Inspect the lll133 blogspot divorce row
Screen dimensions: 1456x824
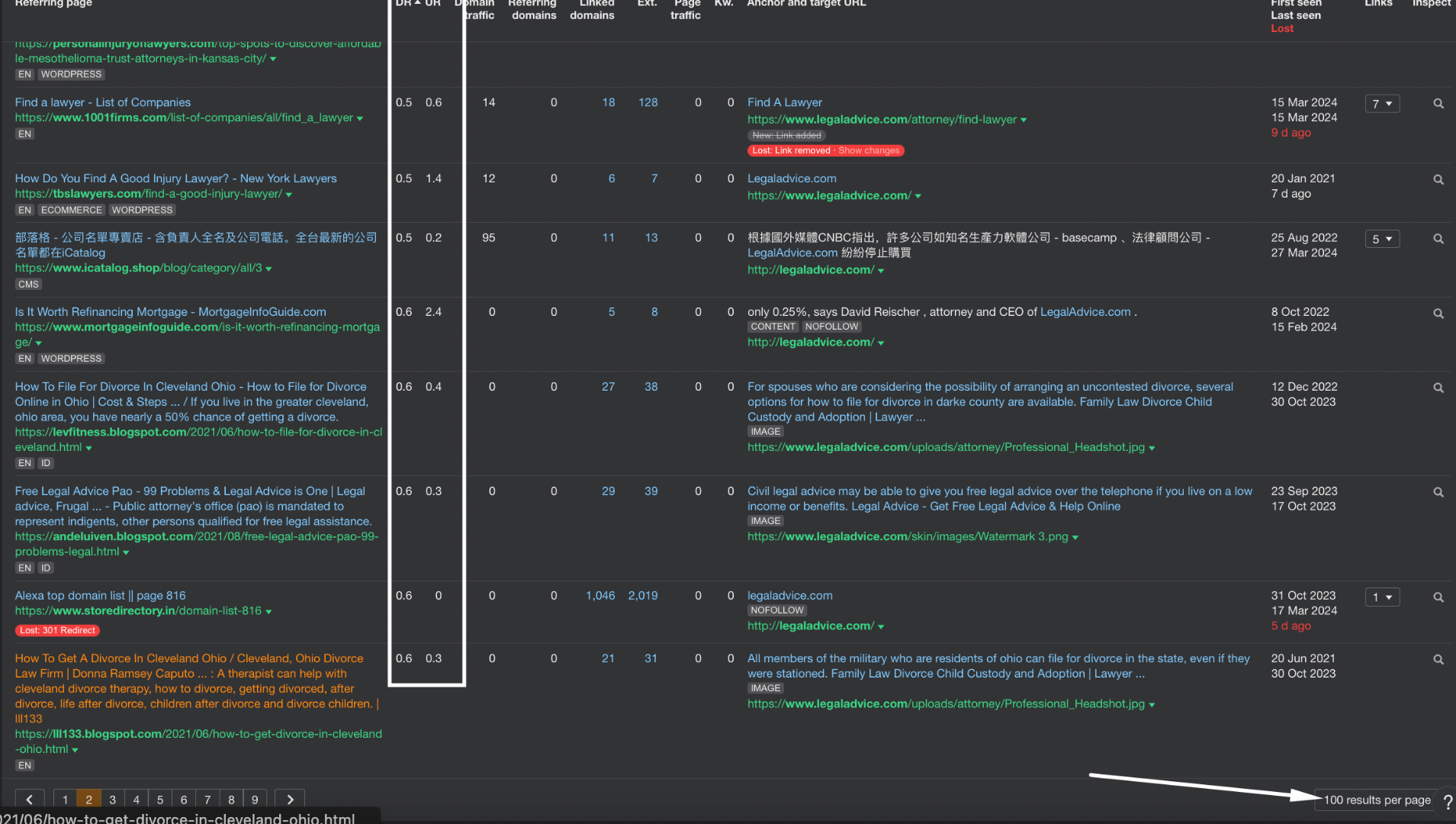click(x=1438, y=660)
